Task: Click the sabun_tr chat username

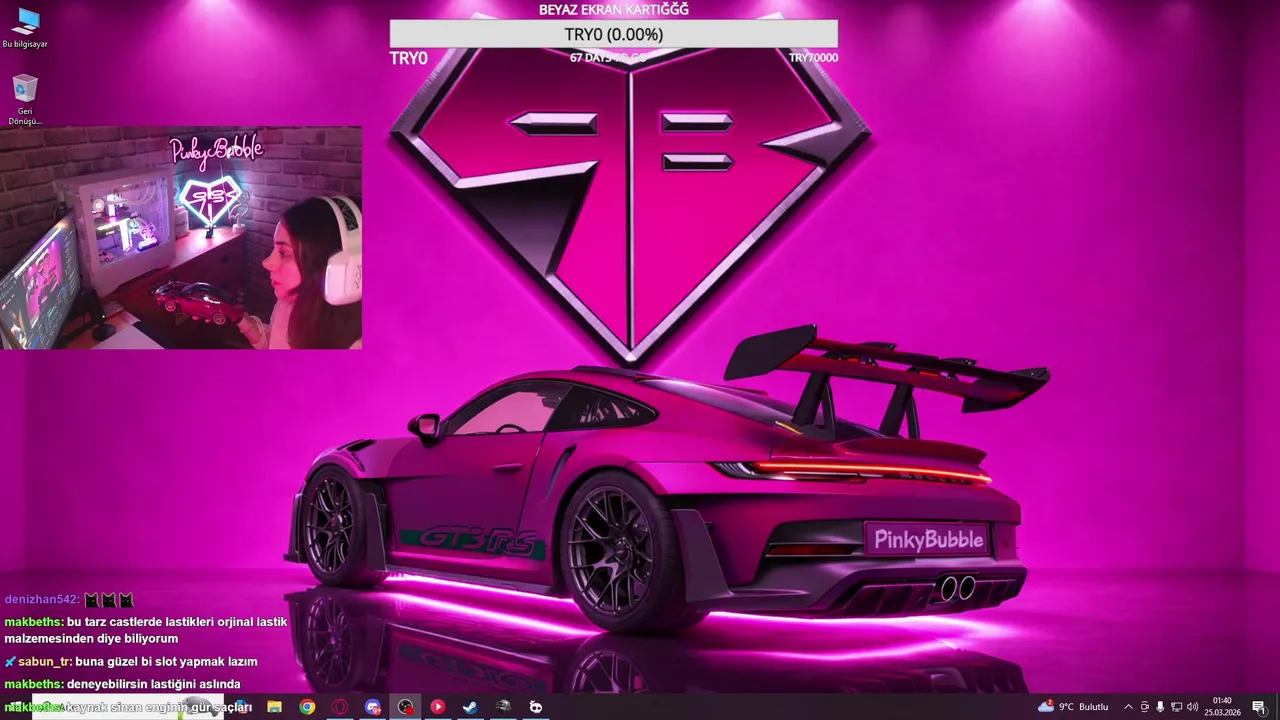Action: (45, 662)
